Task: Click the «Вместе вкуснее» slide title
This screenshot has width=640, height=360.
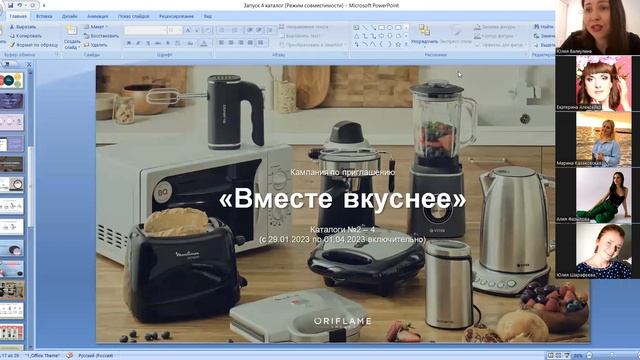Action: click(342, 199)
